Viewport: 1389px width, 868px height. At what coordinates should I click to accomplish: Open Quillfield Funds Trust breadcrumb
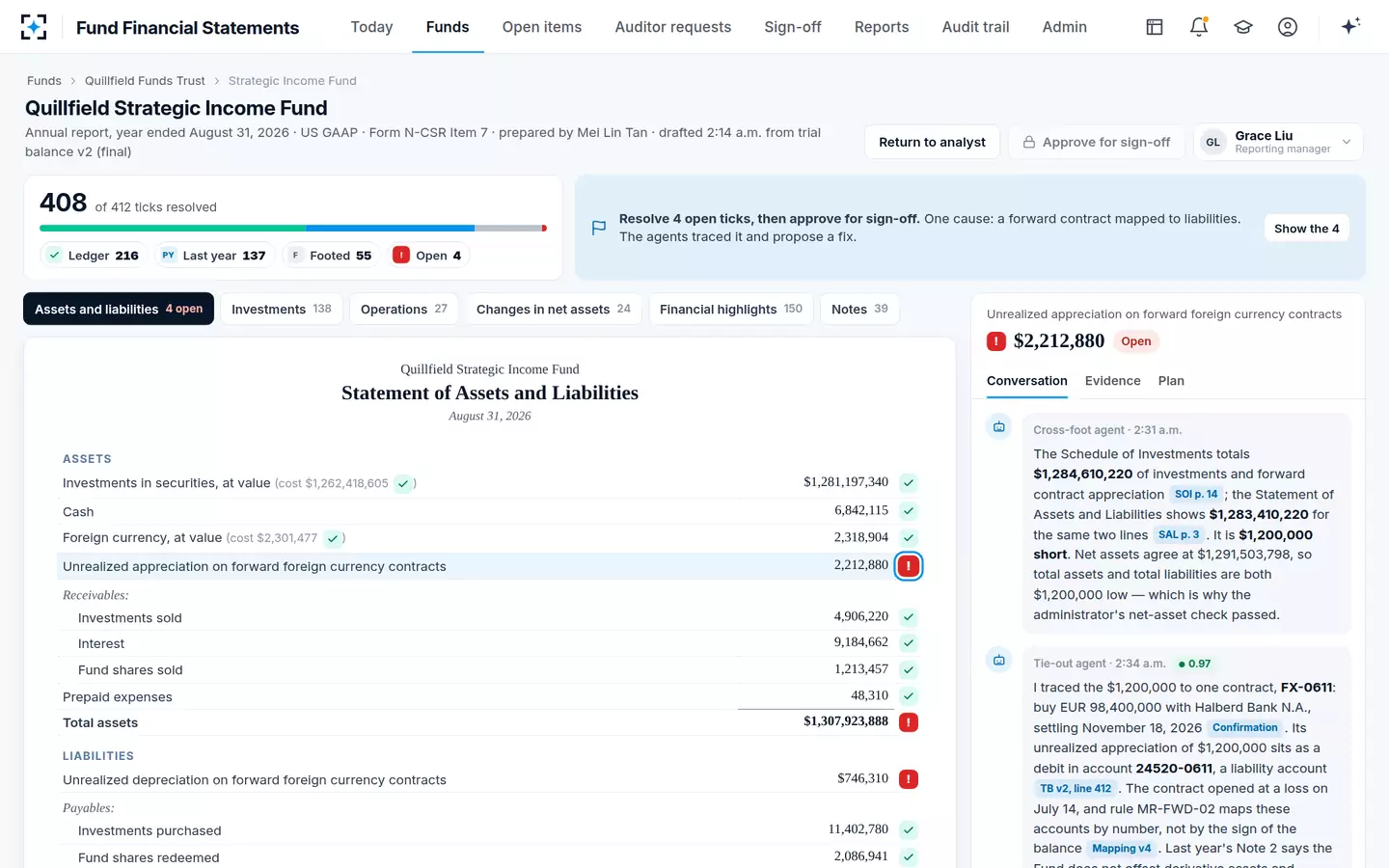point(145,81)
